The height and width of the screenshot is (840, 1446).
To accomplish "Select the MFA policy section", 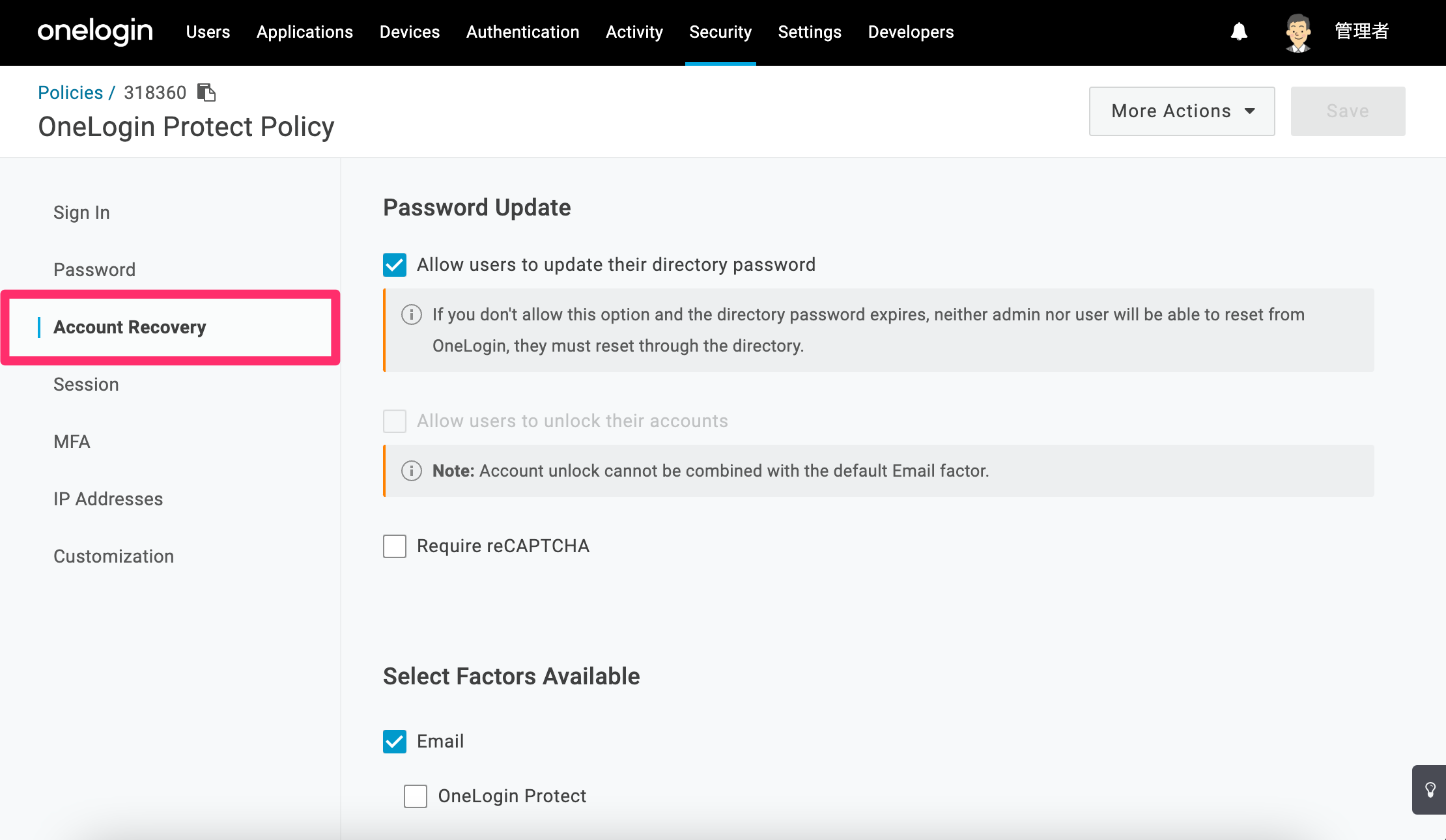I will (x=72, y=441).
